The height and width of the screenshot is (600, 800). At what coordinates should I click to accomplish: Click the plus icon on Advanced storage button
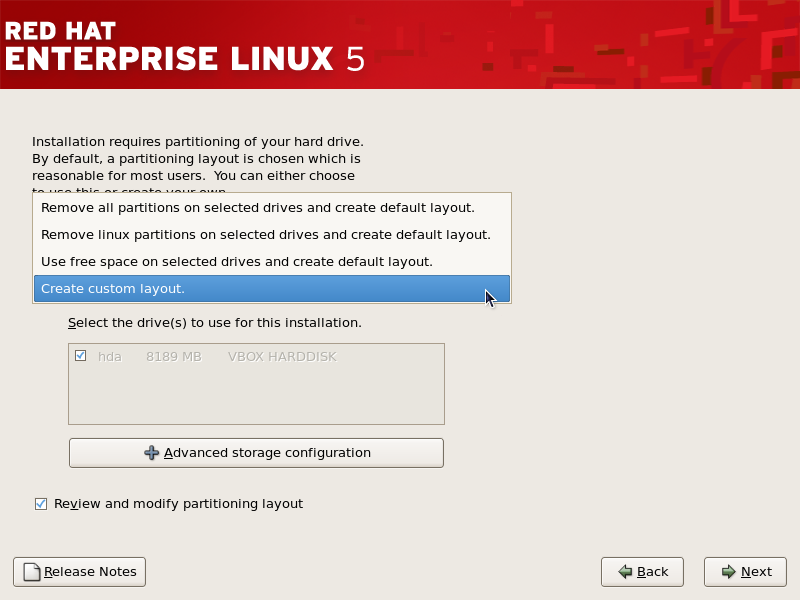[152, 453]
